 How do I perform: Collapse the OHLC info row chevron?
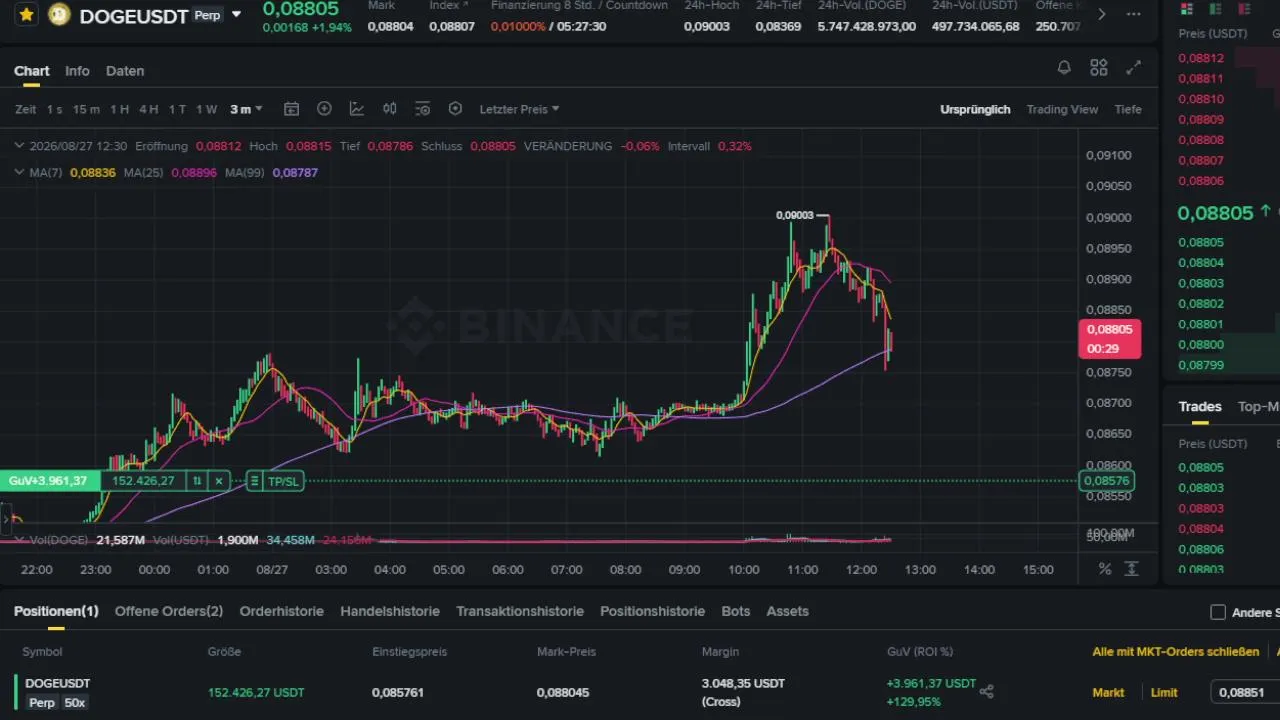(19, 146)
